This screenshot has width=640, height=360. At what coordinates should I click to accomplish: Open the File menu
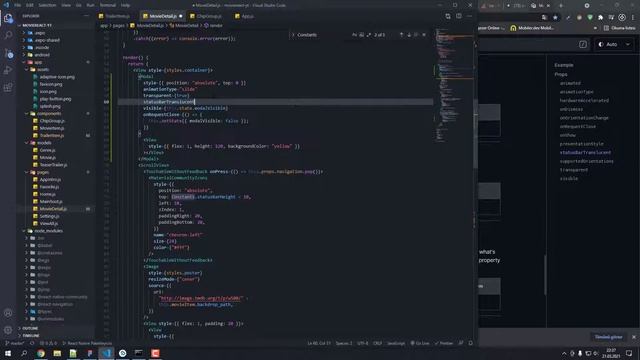pos(18,5)
